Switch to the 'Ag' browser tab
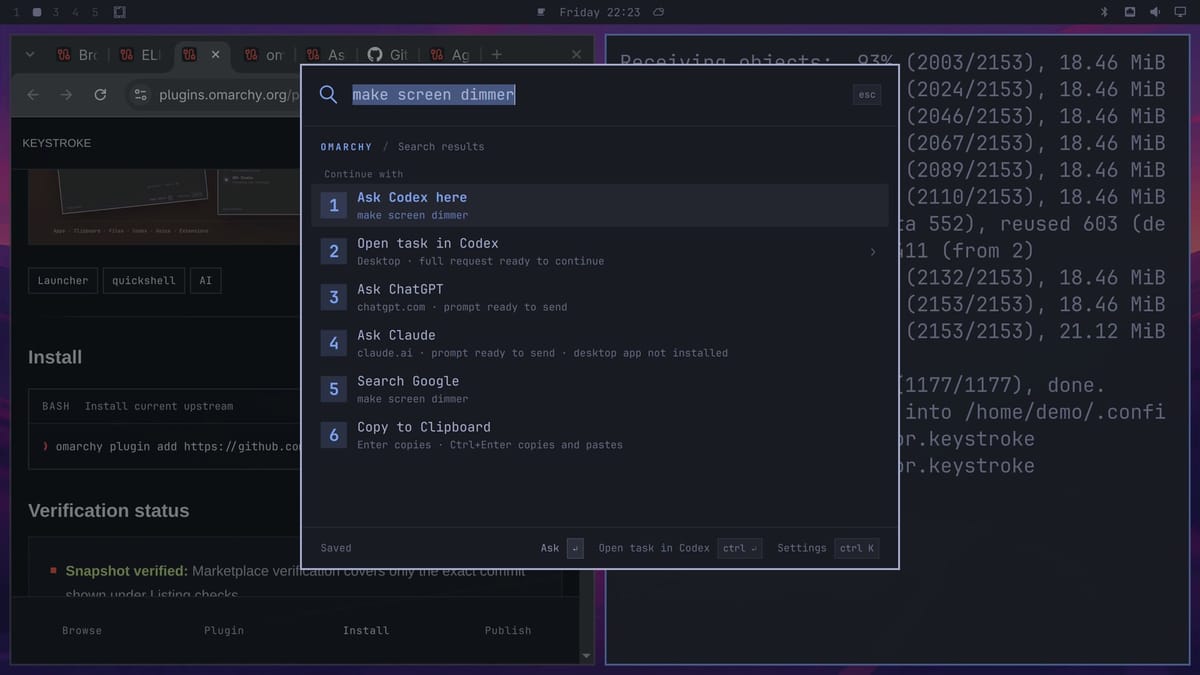This screenshot has height=675, width=1200. (x=450, y=55)
